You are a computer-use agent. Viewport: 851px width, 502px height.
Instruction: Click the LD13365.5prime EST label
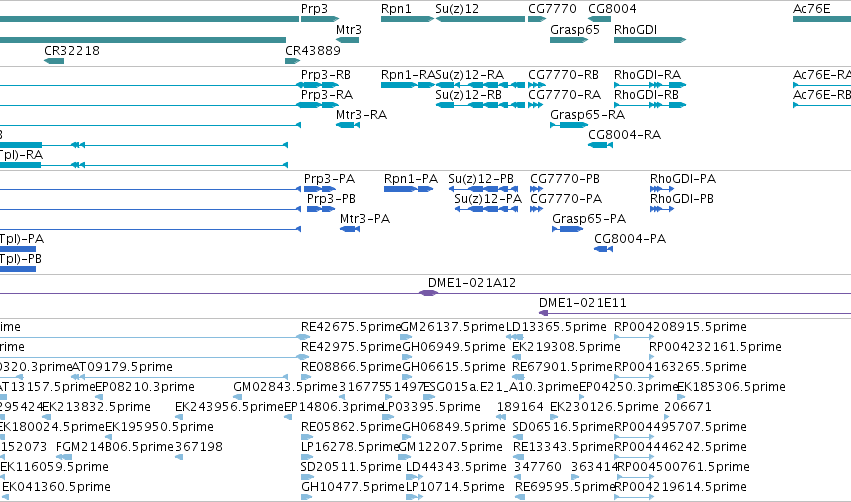(556, 327)
